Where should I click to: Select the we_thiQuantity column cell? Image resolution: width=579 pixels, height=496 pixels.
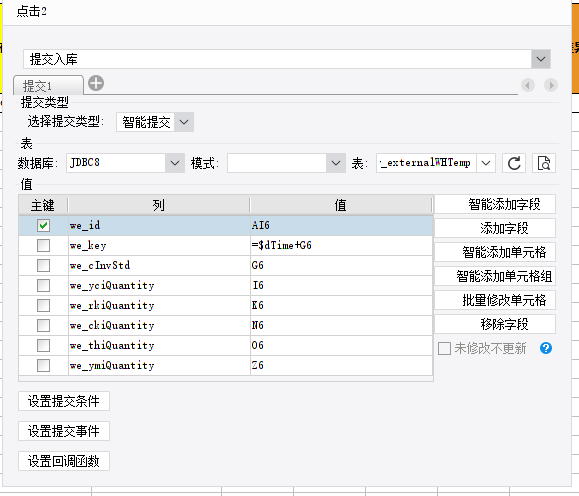click(159, 346)
